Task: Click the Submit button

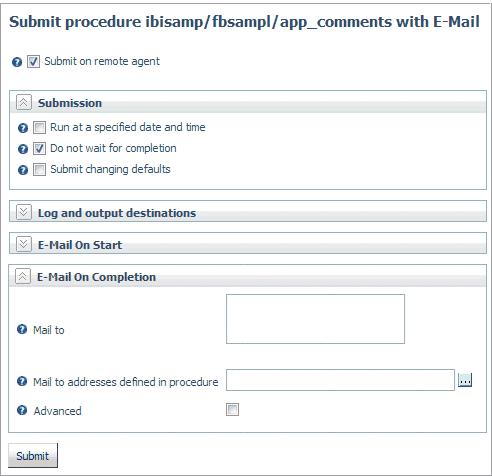Action: (33, 455)
